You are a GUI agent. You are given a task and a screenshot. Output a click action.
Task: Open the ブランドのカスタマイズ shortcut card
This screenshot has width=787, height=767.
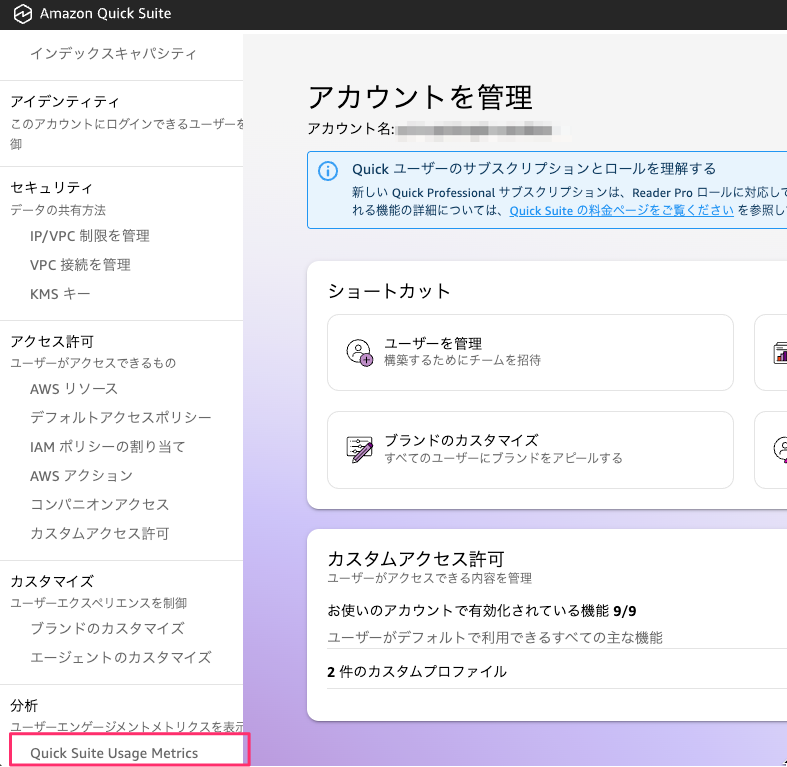click(x=530, y=450)
